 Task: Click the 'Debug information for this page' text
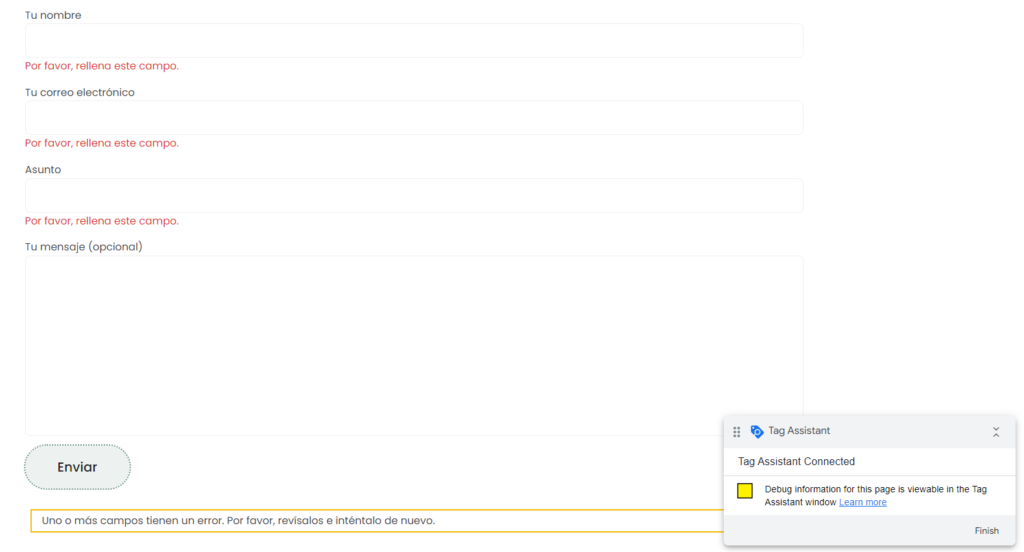(x=875, y=495)
